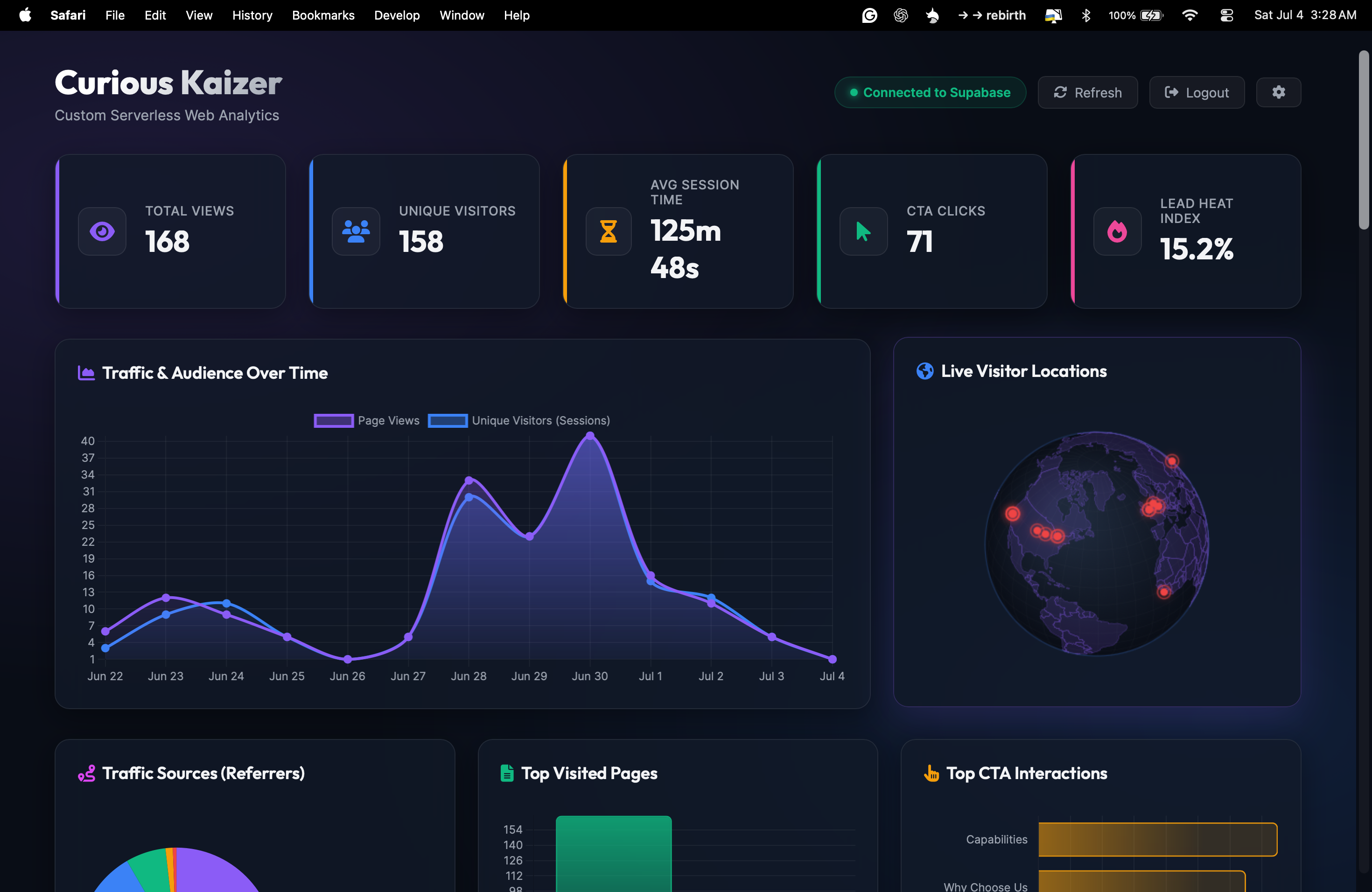Click the cursor icon in CTA Clicks card

pos(863,232)
